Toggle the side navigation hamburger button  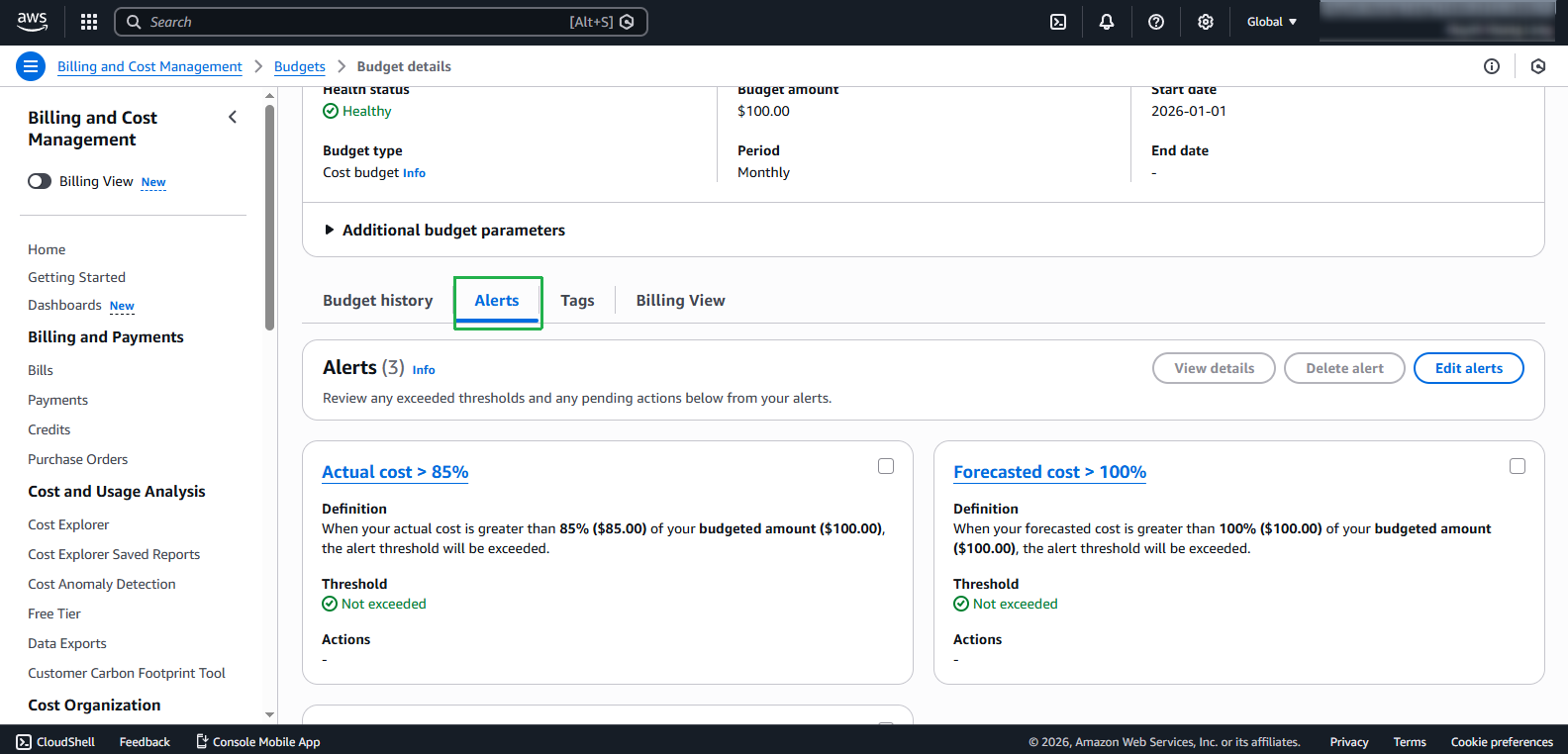pyautogui.click(x=31, y=66)
